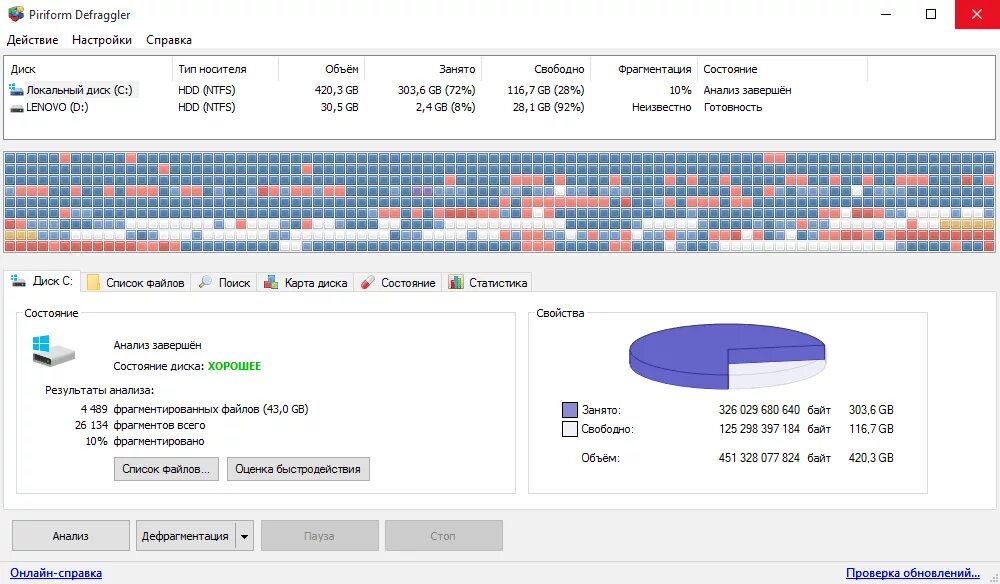Click the Готовность status cell
Screen dimensions: 1000x584
click(733, 107)
